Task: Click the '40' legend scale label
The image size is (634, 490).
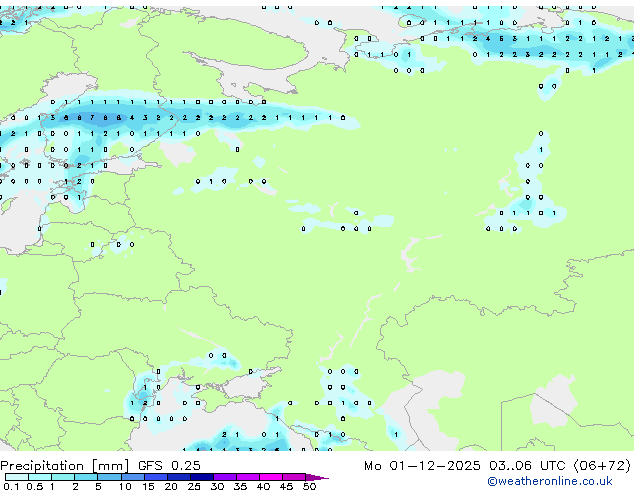Action: 263,486
